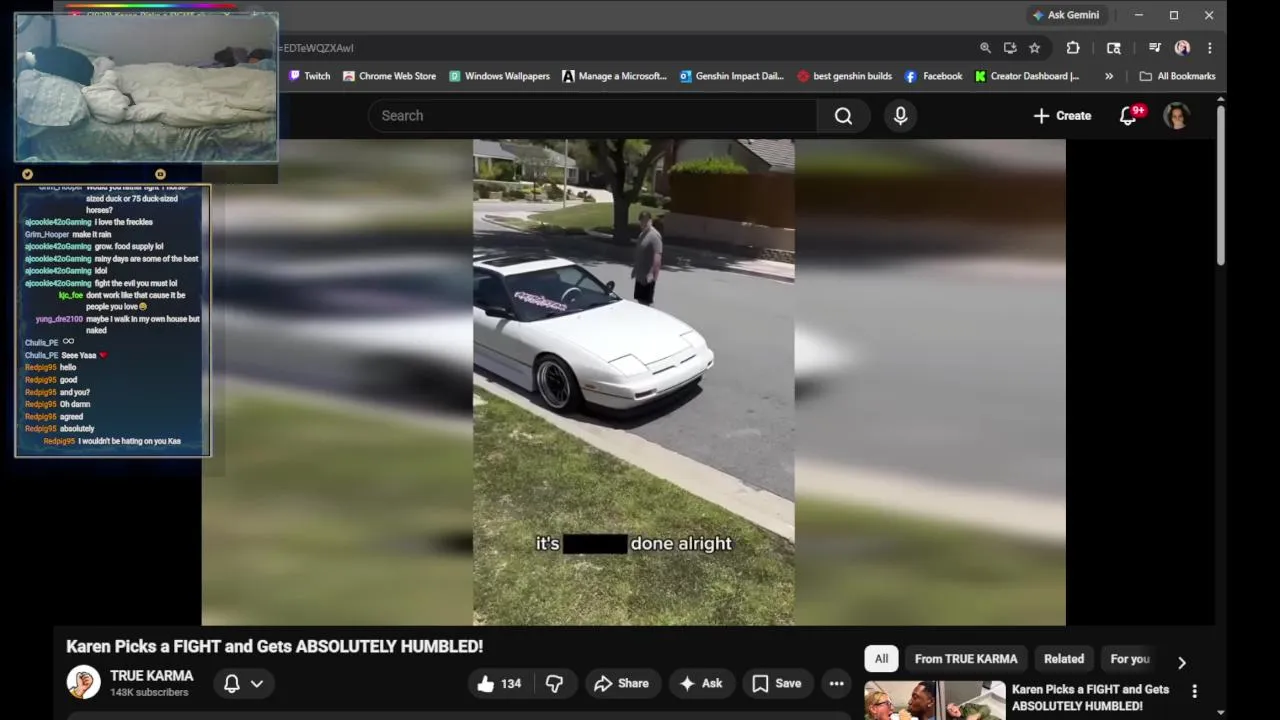The height and width of the screenshot is (720, 1280).
Task: Open Chrome Extensions puzzle icon
Action: coord(1073,48)
